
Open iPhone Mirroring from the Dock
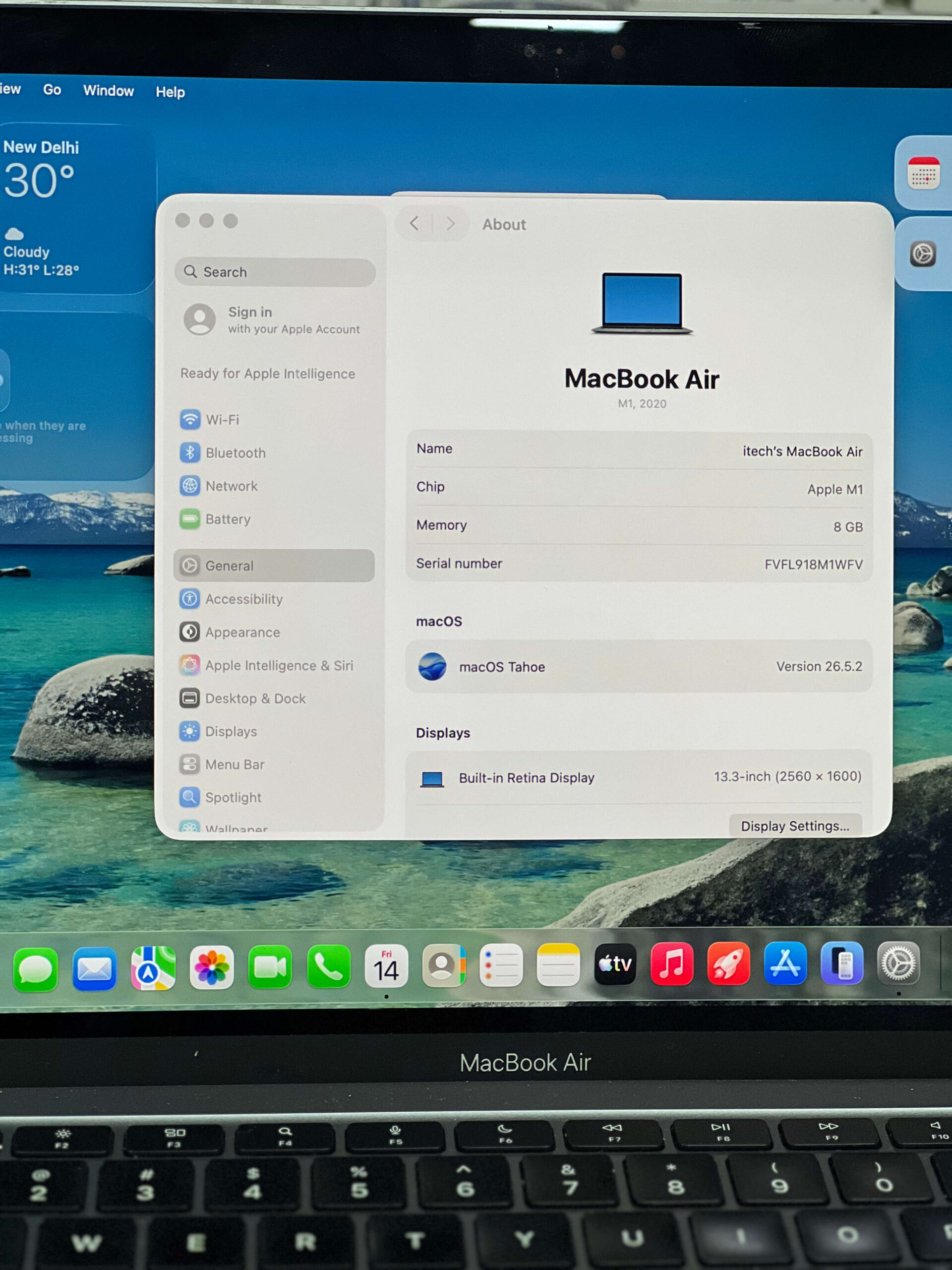[x=842, y=963]
